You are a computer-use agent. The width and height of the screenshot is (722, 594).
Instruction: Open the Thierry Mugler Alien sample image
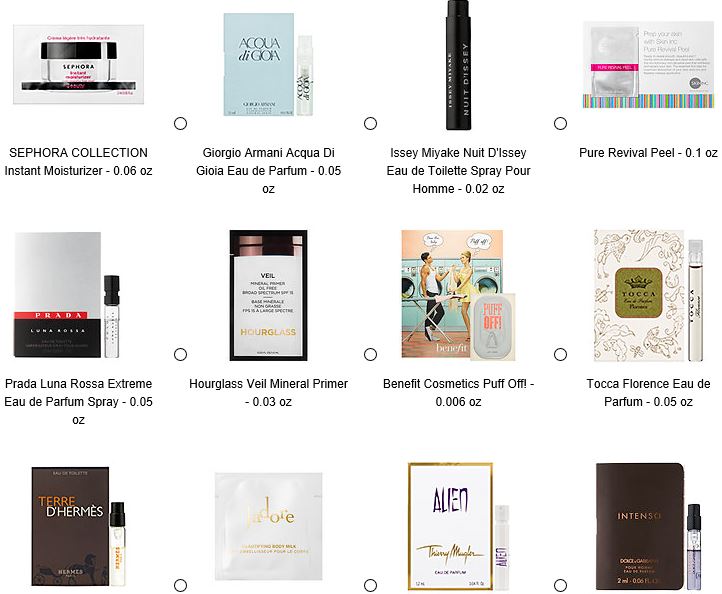tap(459, 526)
